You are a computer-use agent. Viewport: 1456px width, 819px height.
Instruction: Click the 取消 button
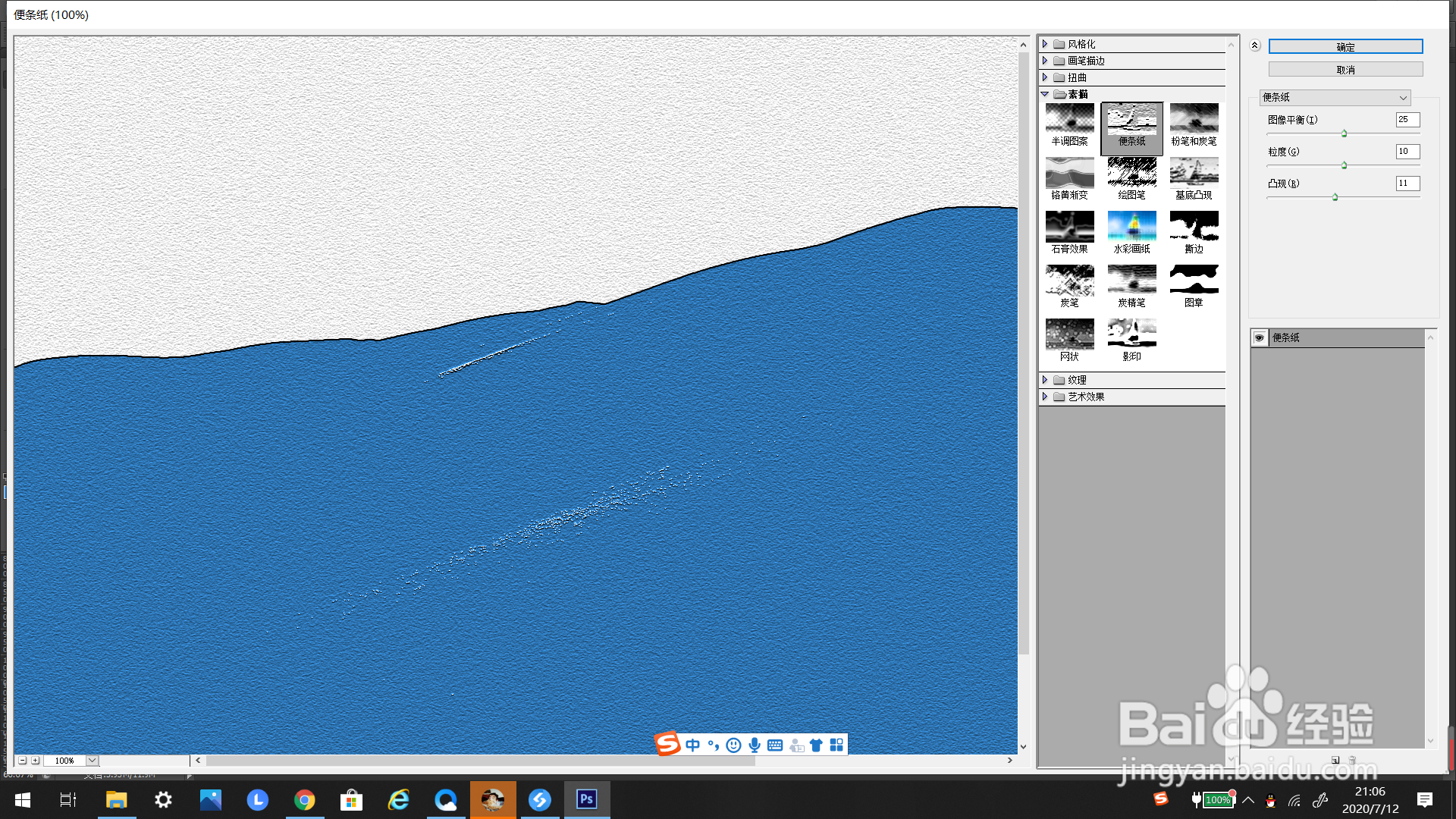(x=1345, y=70)
